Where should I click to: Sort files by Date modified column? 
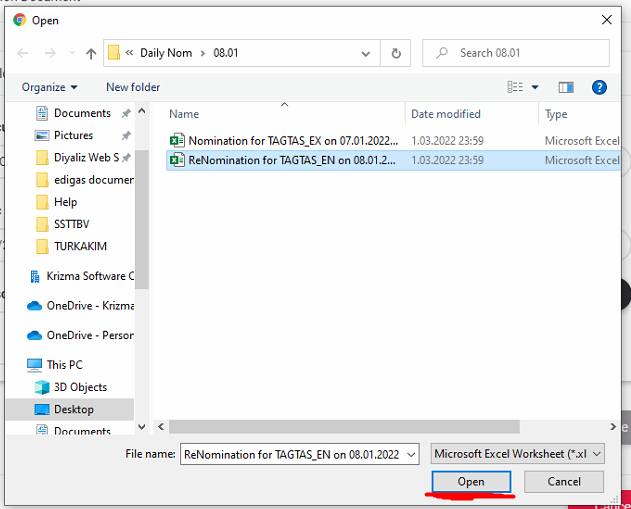coord(446,114)
